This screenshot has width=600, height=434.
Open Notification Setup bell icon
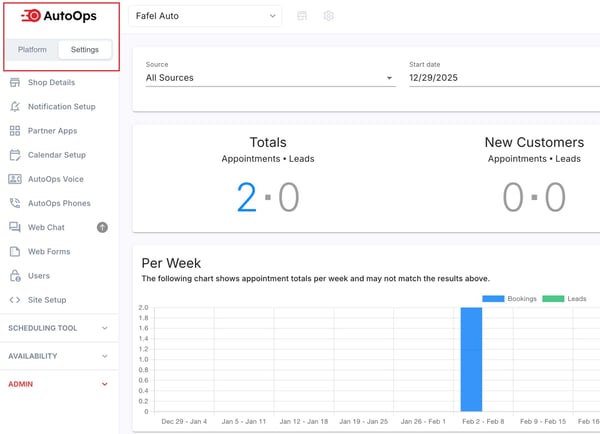click(15, 107)
